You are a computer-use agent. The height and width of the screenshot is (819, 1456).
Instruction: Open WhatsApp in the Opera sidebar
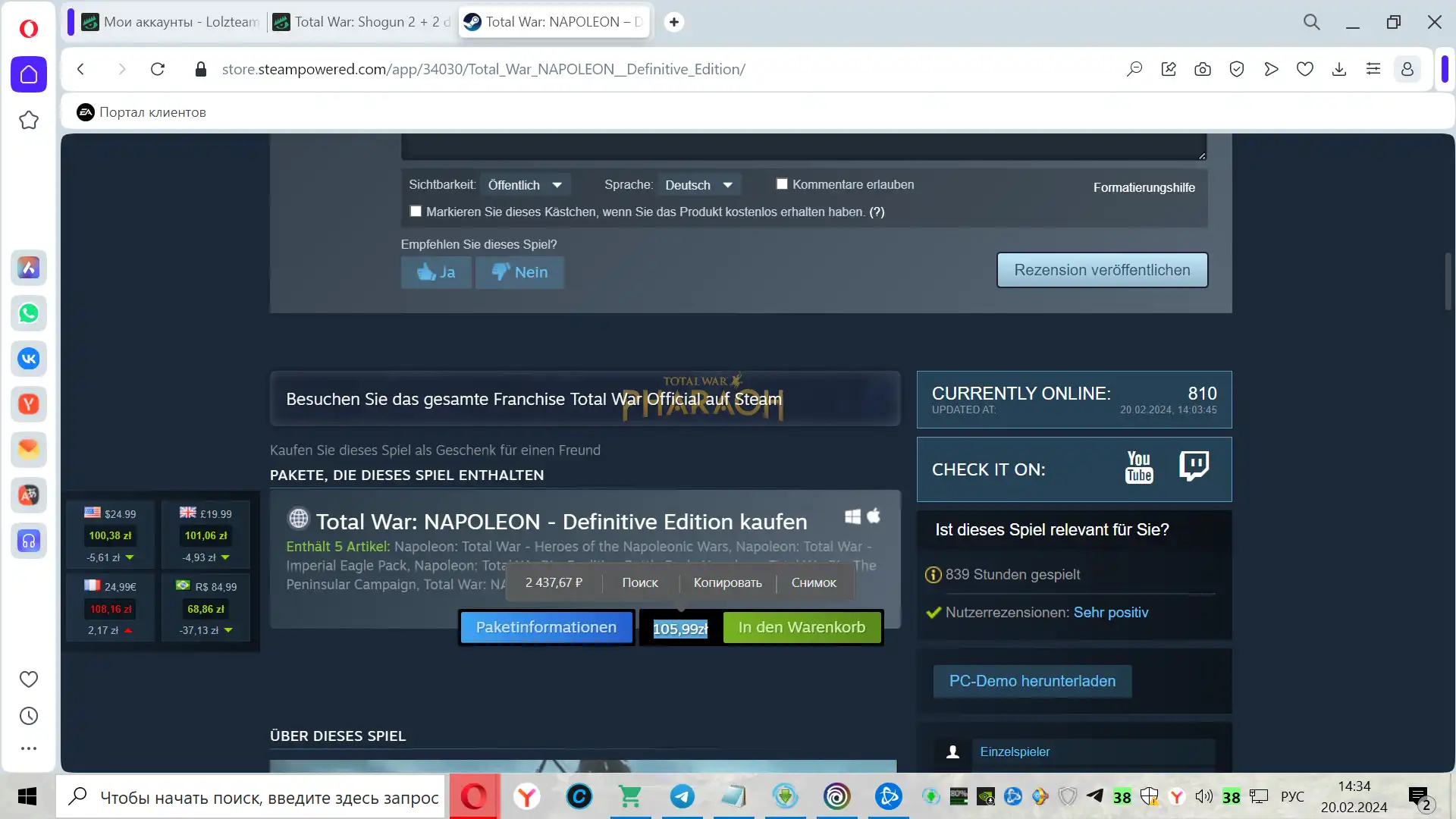(29, 313)
